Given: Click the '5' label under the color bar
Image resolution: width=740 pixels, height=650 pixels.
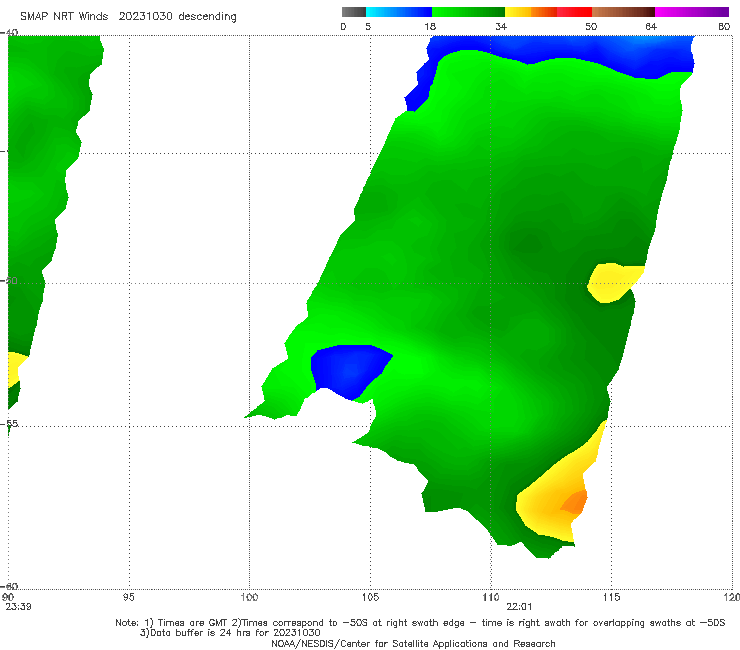Looking at the screenshot, I should (368, 27).
